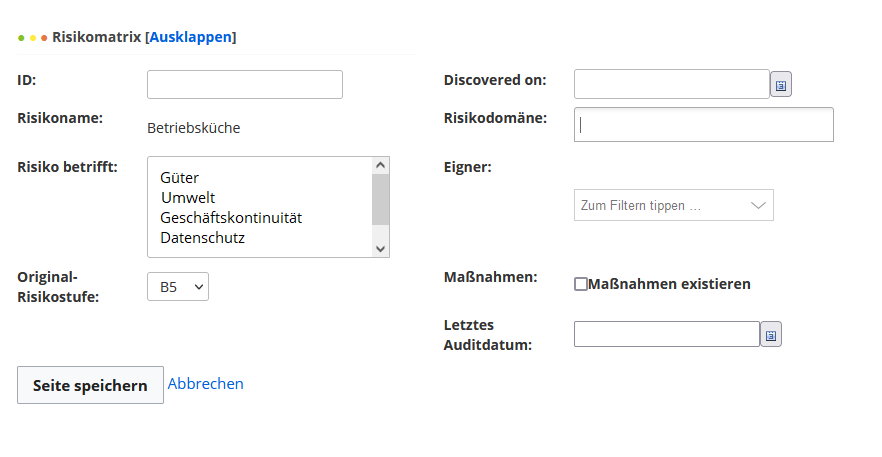Viewport: 882px width, 457px height.
Task: Focus the ID input field
Action: pos(244,85)
